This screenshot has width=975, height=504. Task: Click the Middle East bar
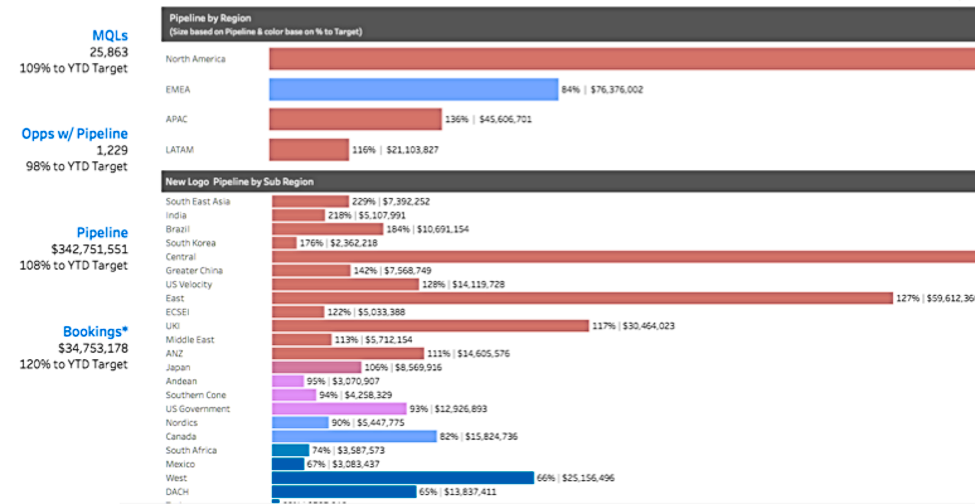(302, 339)
